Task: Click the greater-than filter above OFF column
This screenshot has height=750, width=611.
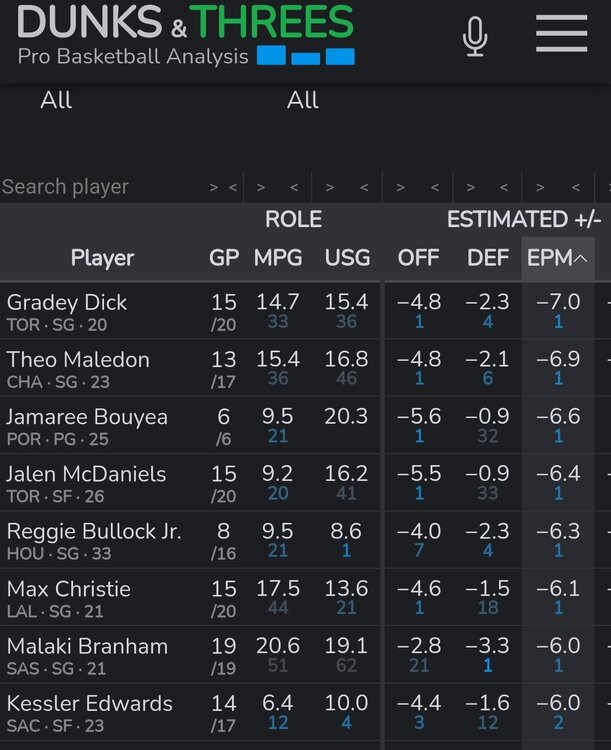Action: [x=401, y=187]
